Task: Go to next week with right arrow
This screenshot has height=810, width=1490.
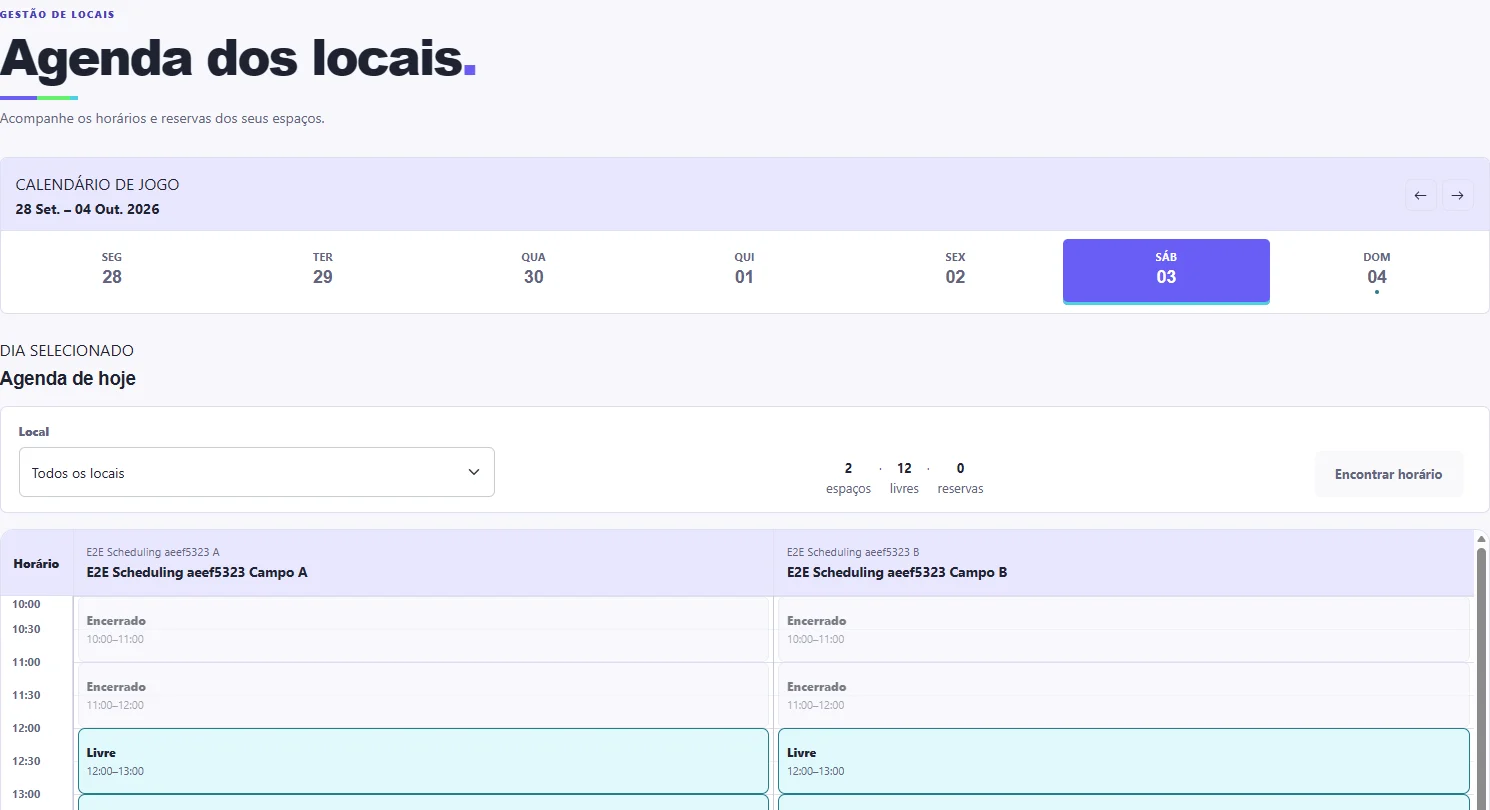Action: [x=1458, y=195]
